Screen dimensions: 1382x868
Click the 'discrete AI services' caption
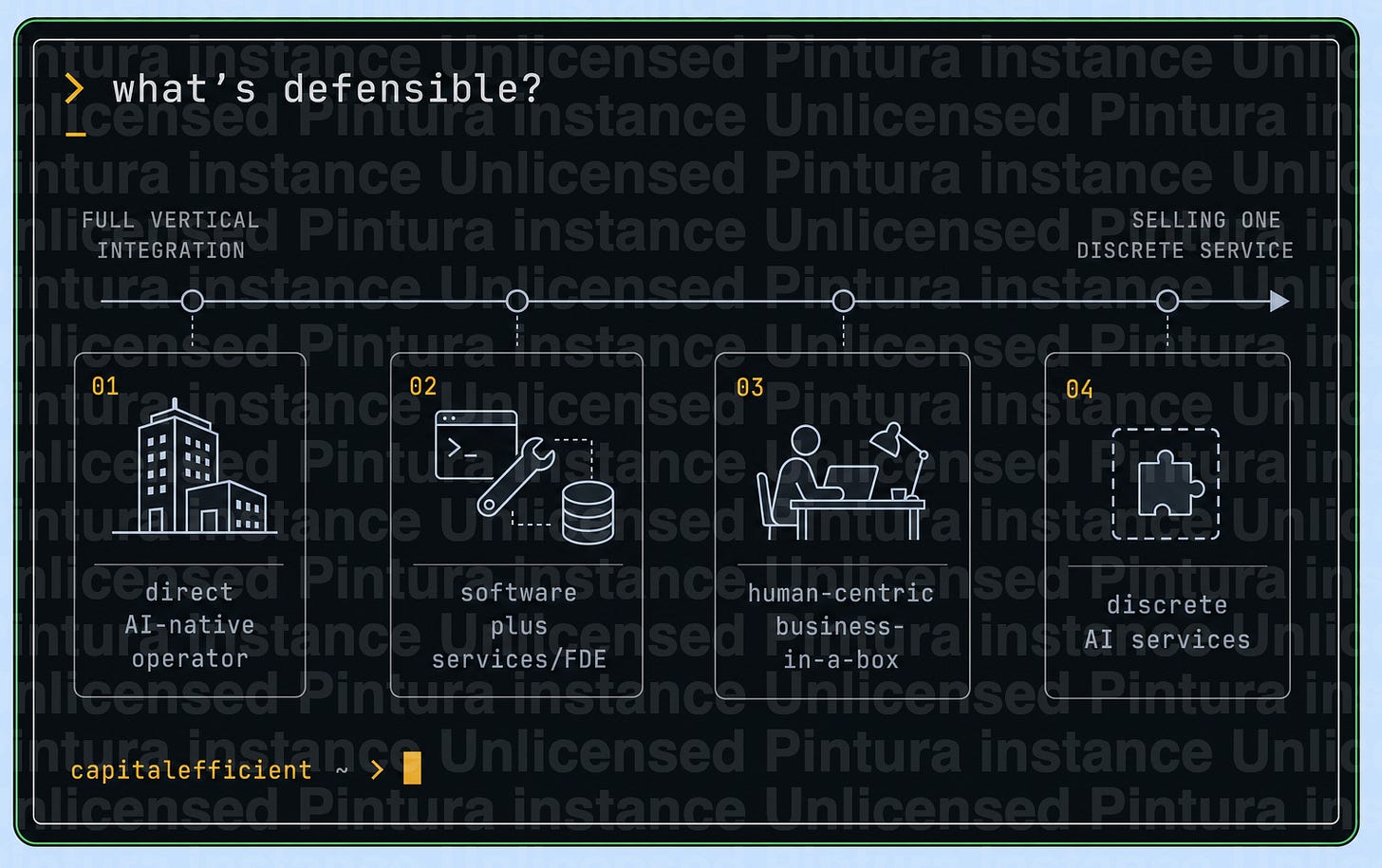[x=1167, y=622]
